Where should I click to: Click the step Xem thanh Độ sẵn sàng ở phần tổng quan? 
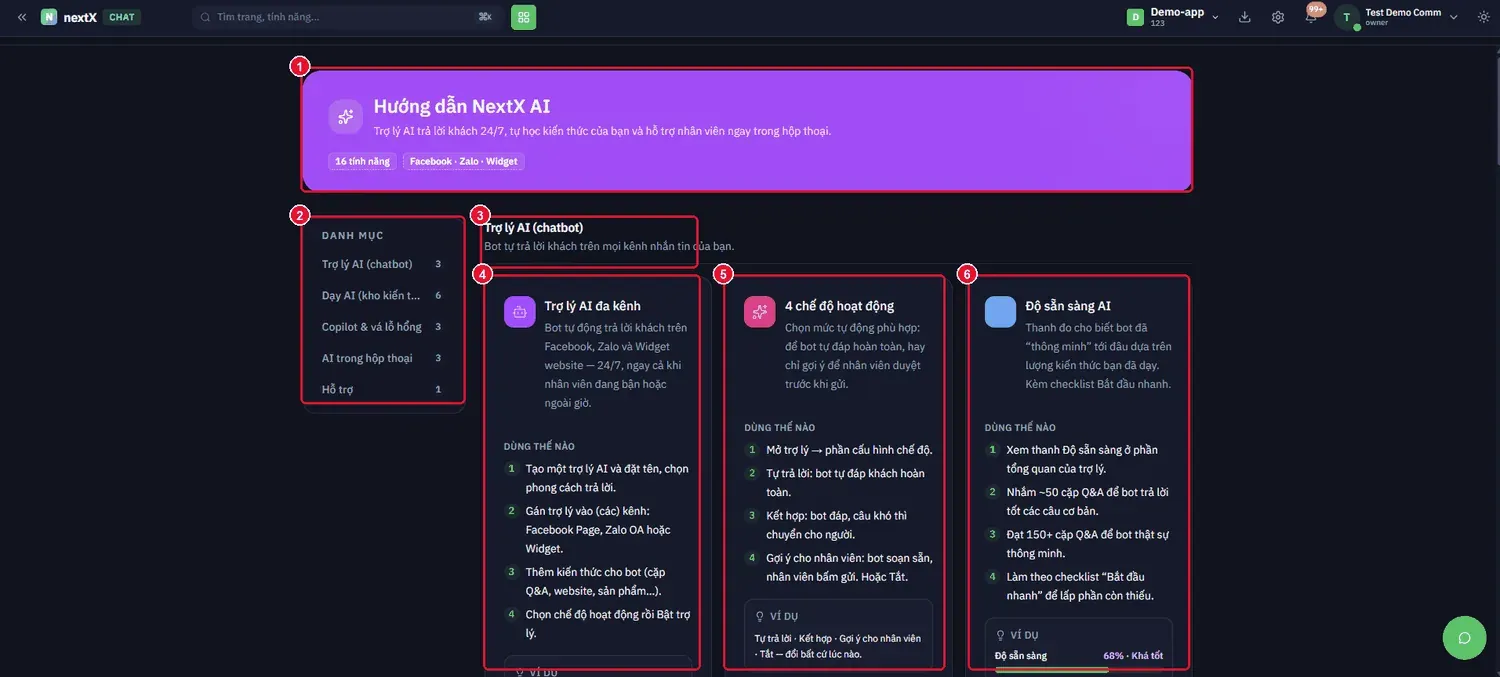(1082, 459)
